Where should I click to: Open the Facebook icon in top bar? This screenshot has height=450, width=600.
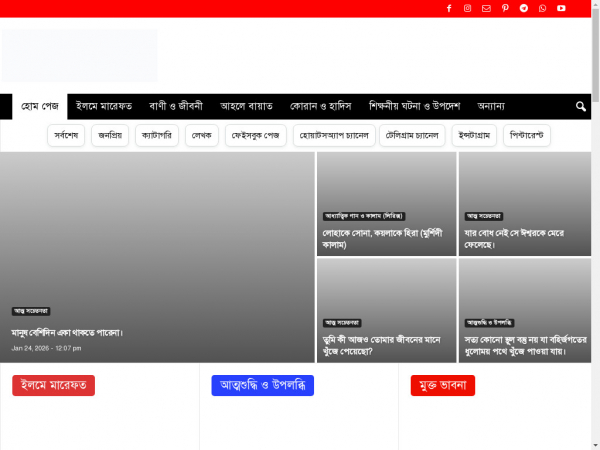(449, 9)
